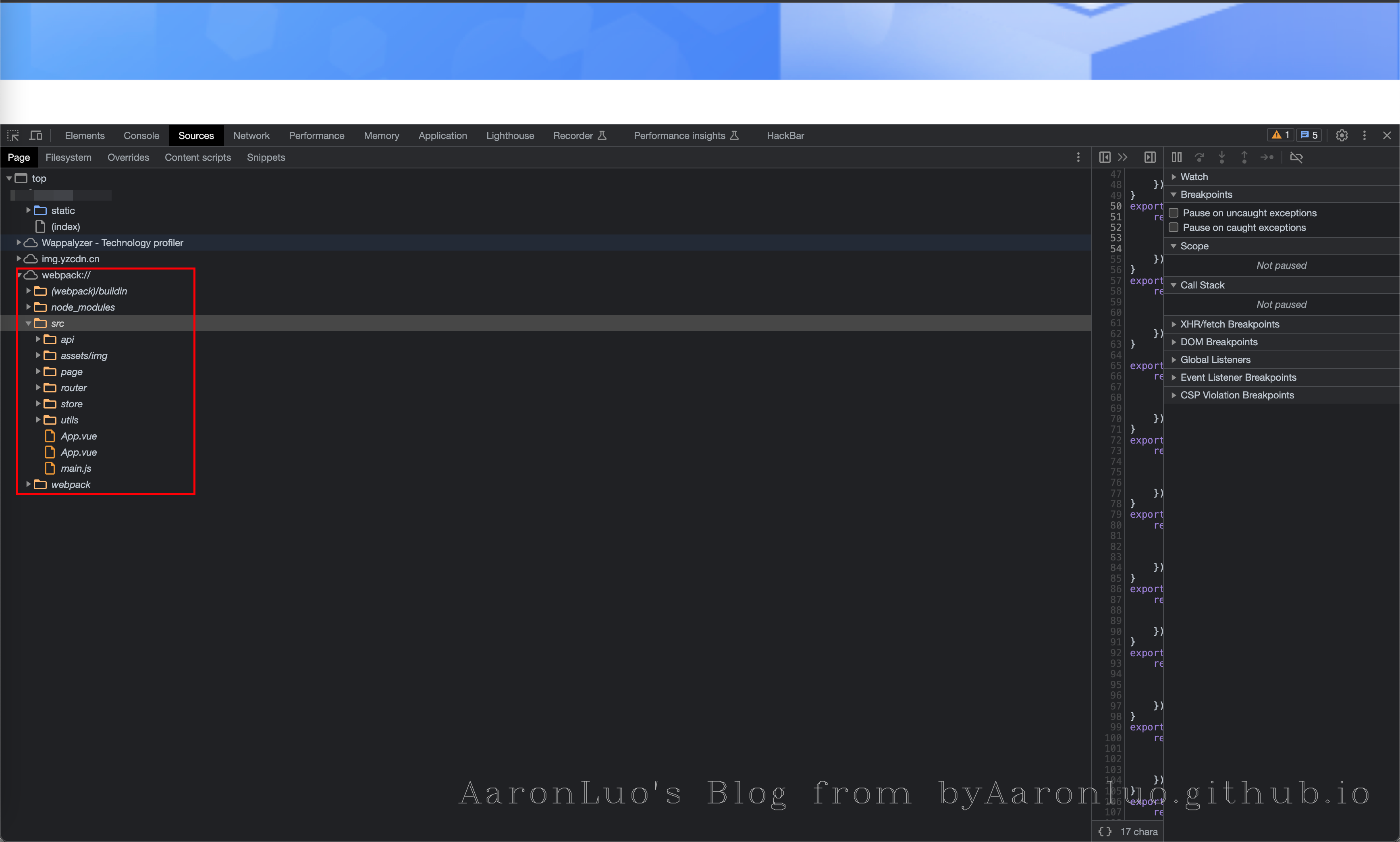Toggle the device toolbar icon
The image size is (1400, 842).
tap(36, 136)
